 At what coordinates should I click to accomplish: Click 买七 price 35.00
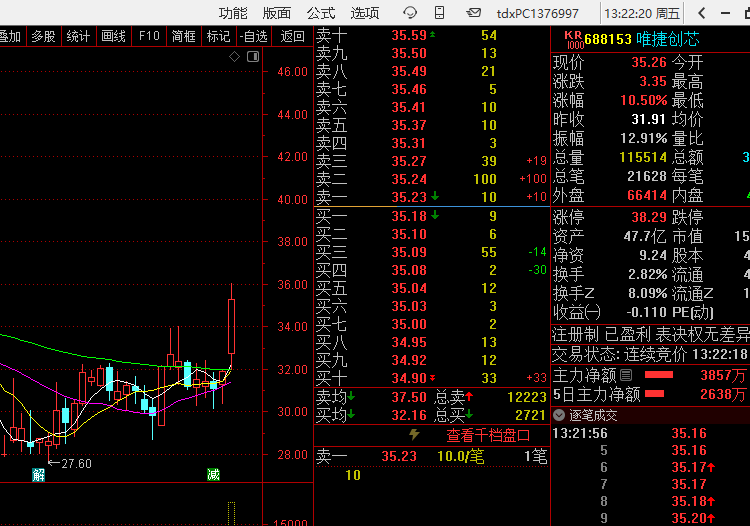pos(409,324)
